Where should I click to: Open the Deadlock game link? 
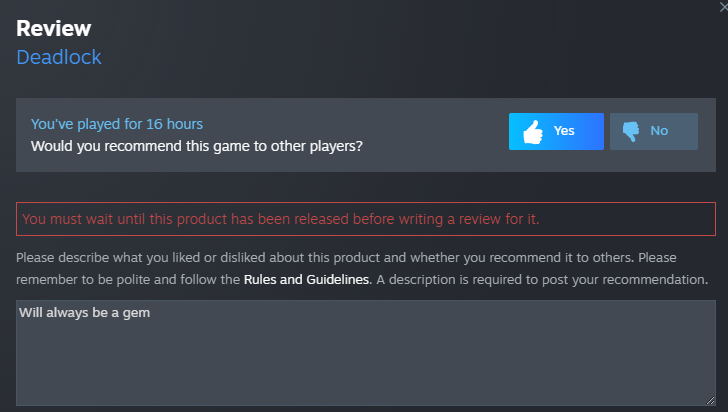pyautogui.click(x=59, y=57)
